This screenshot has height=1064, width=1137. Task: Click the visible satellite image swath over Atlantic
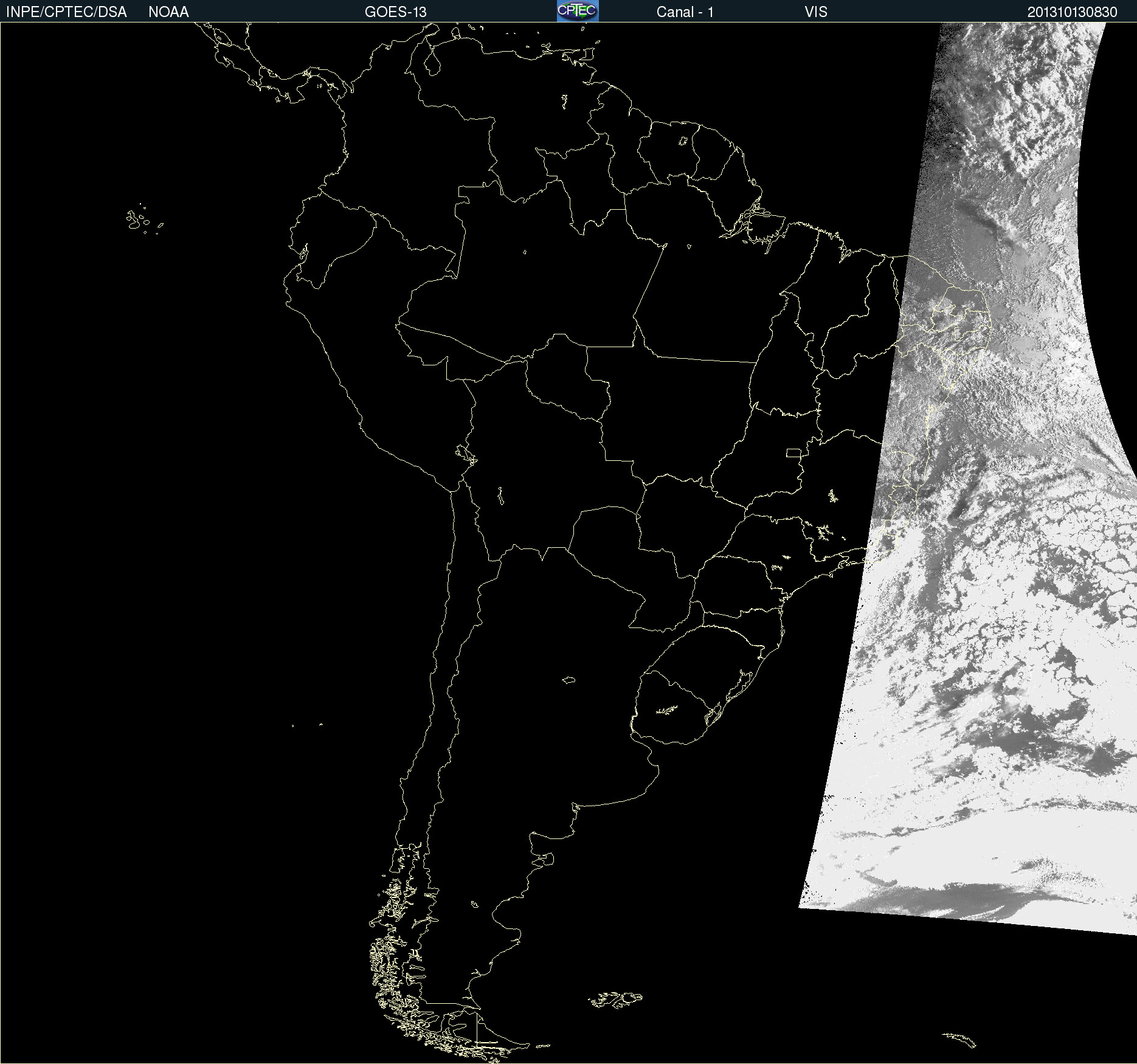pos(1003,426)
